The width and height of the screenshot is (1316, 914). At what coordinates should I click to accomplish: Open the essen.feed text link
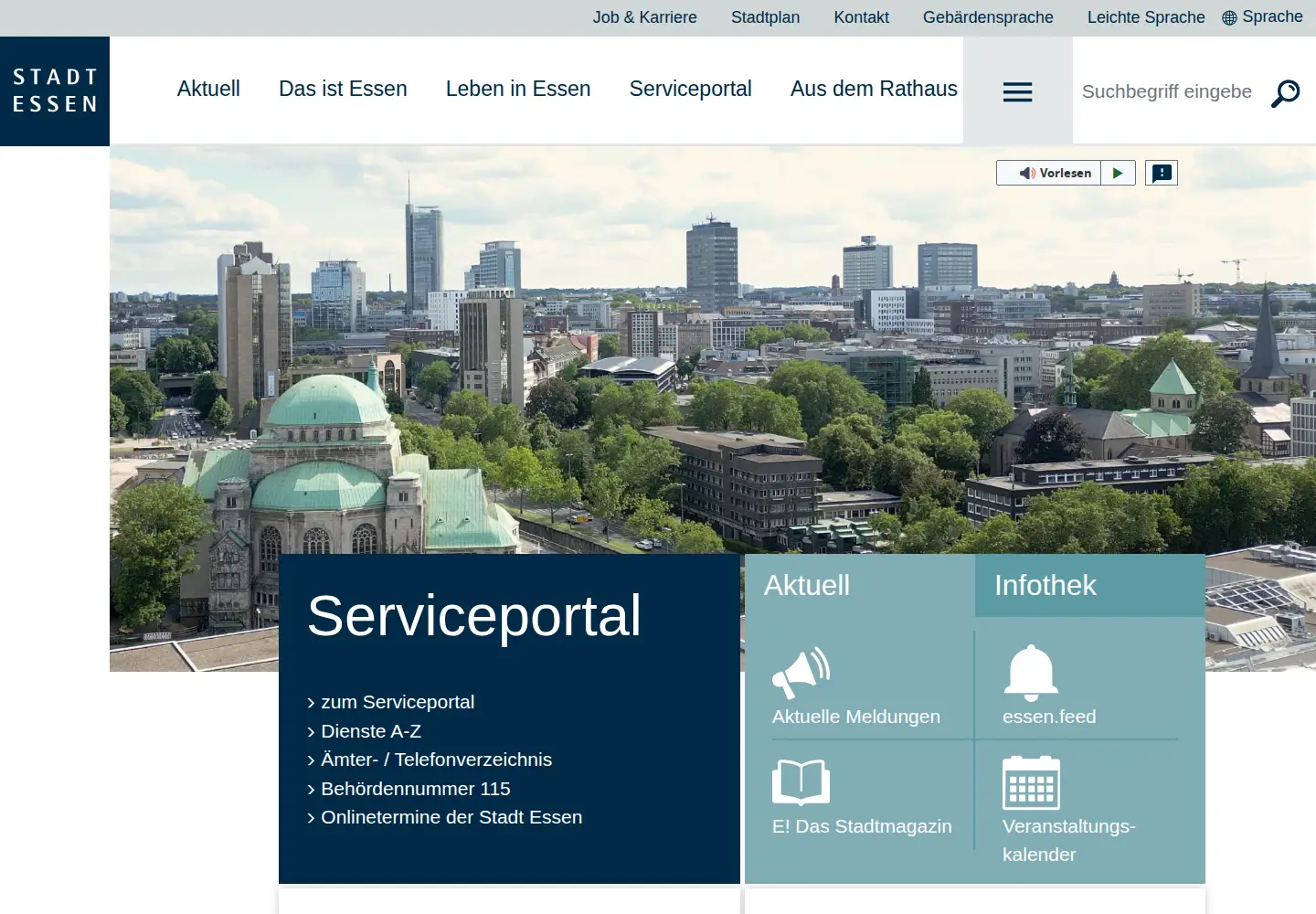[x=1049, y=717]
